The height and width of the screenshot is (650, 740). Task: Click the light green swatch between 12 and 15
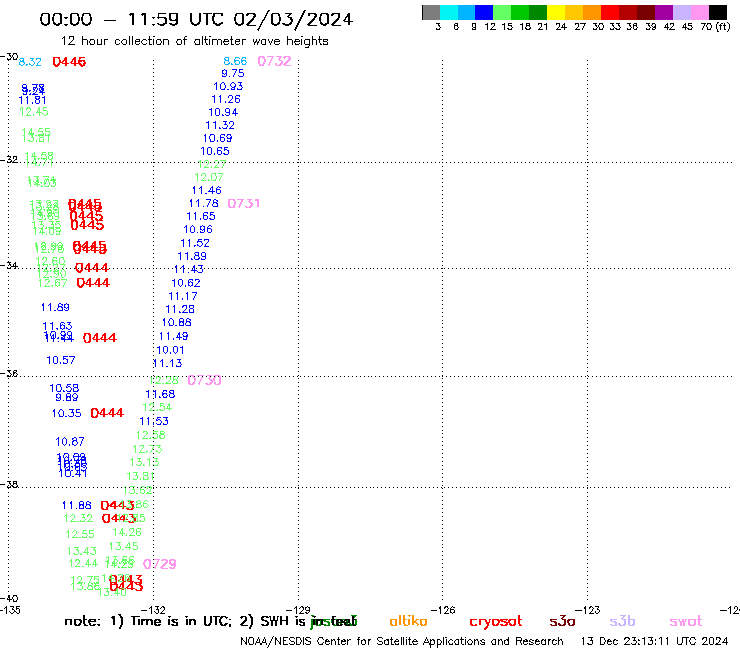[x=502, y=12]
